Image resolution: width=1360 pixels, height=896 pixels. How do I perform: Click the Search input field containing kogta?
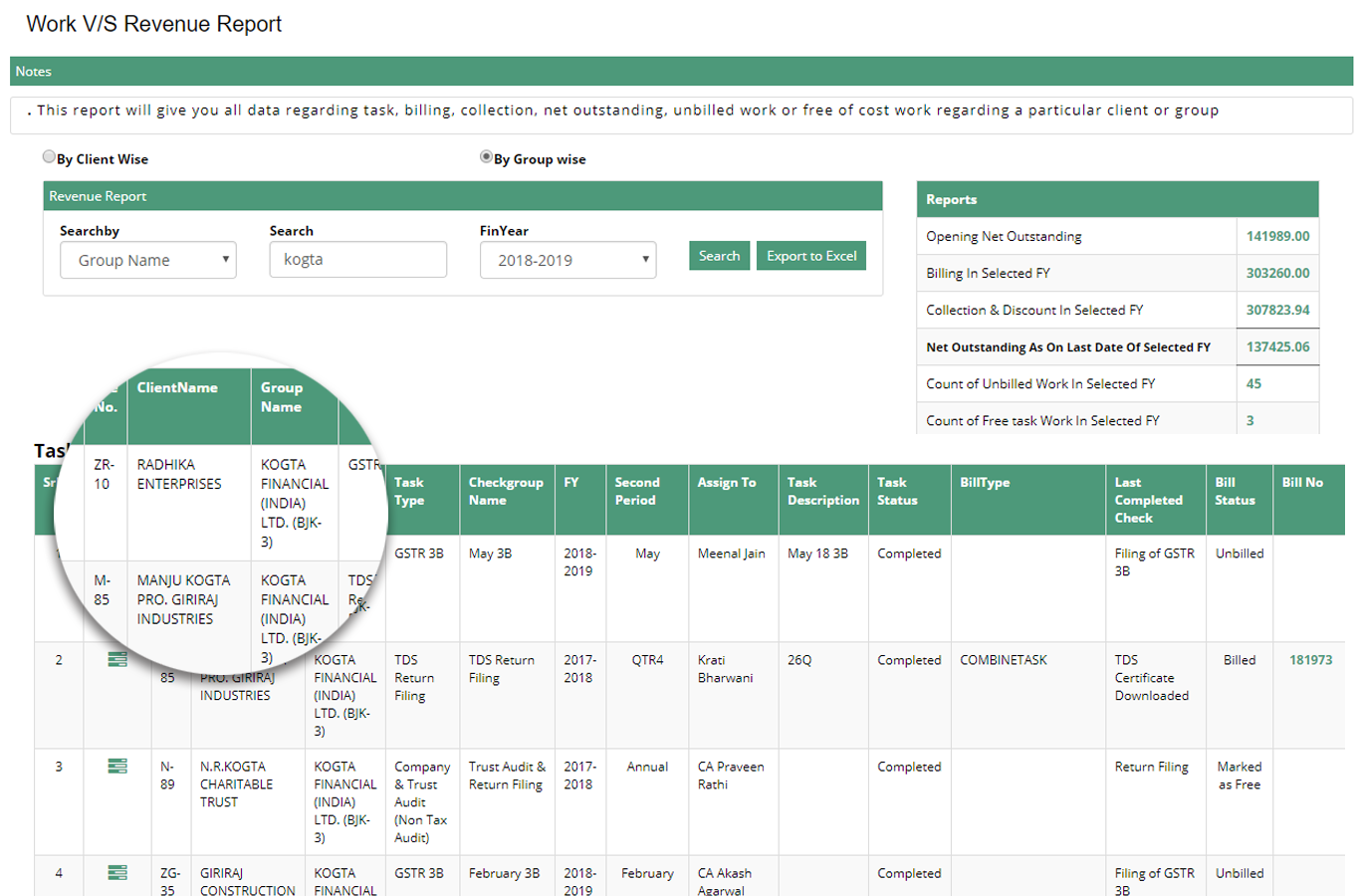357,259
